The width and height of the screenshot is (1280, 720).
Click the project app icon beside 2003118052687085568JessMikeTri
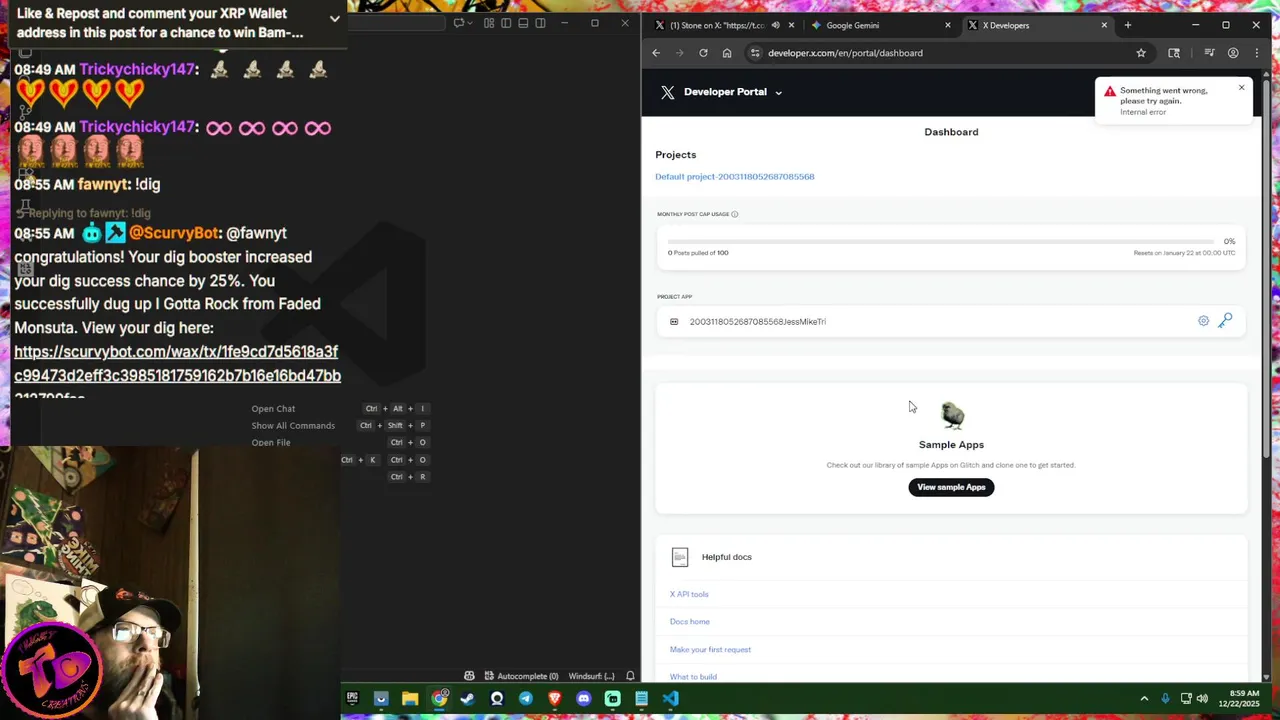click(x=674, y=322)
